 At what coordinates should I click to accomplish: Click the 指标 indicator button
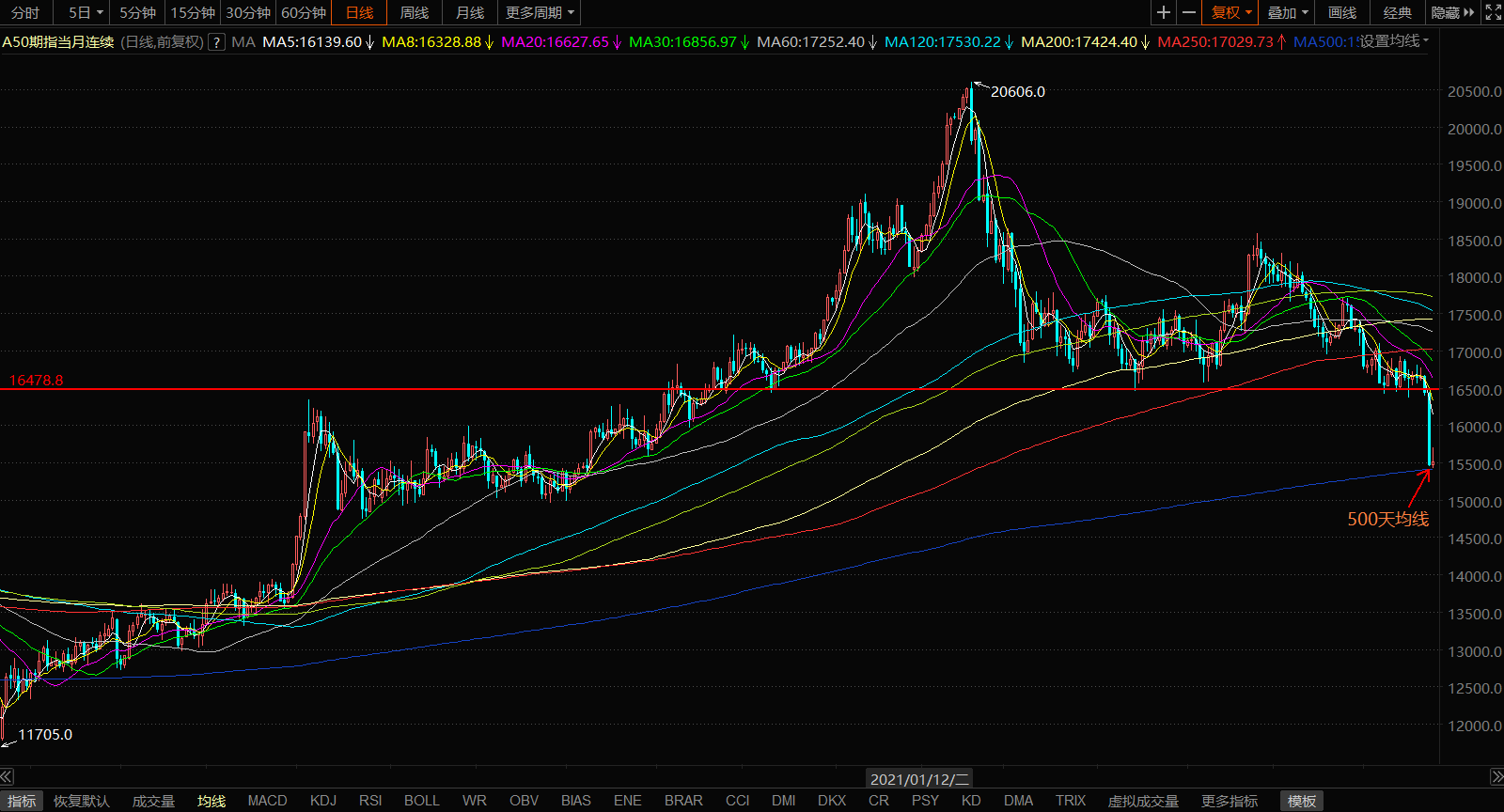pyautogui.click(x=22, y=801)
